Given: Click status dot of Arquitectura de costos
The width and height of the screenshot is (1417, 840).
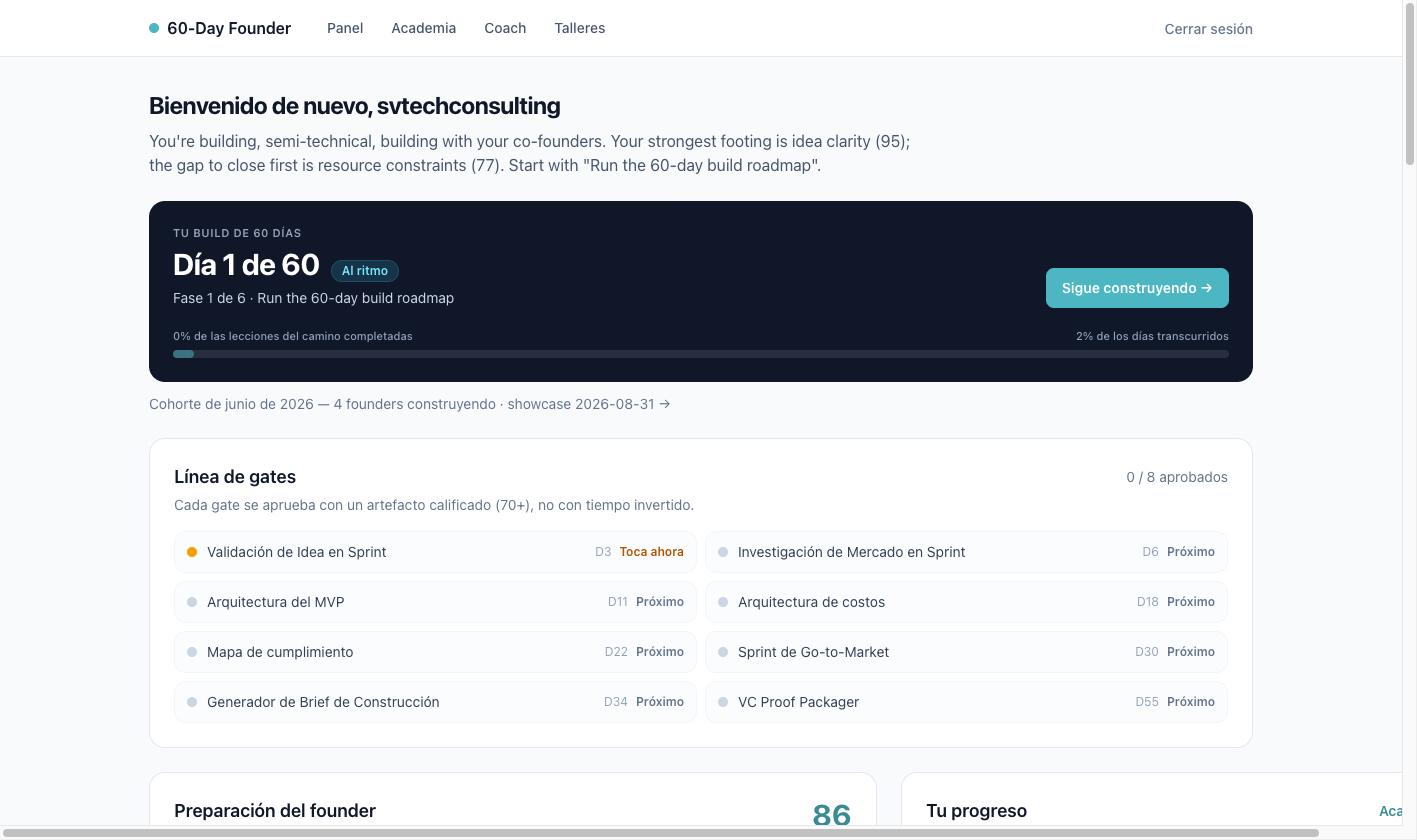Looking at the screenshot, I should point(723,602).
